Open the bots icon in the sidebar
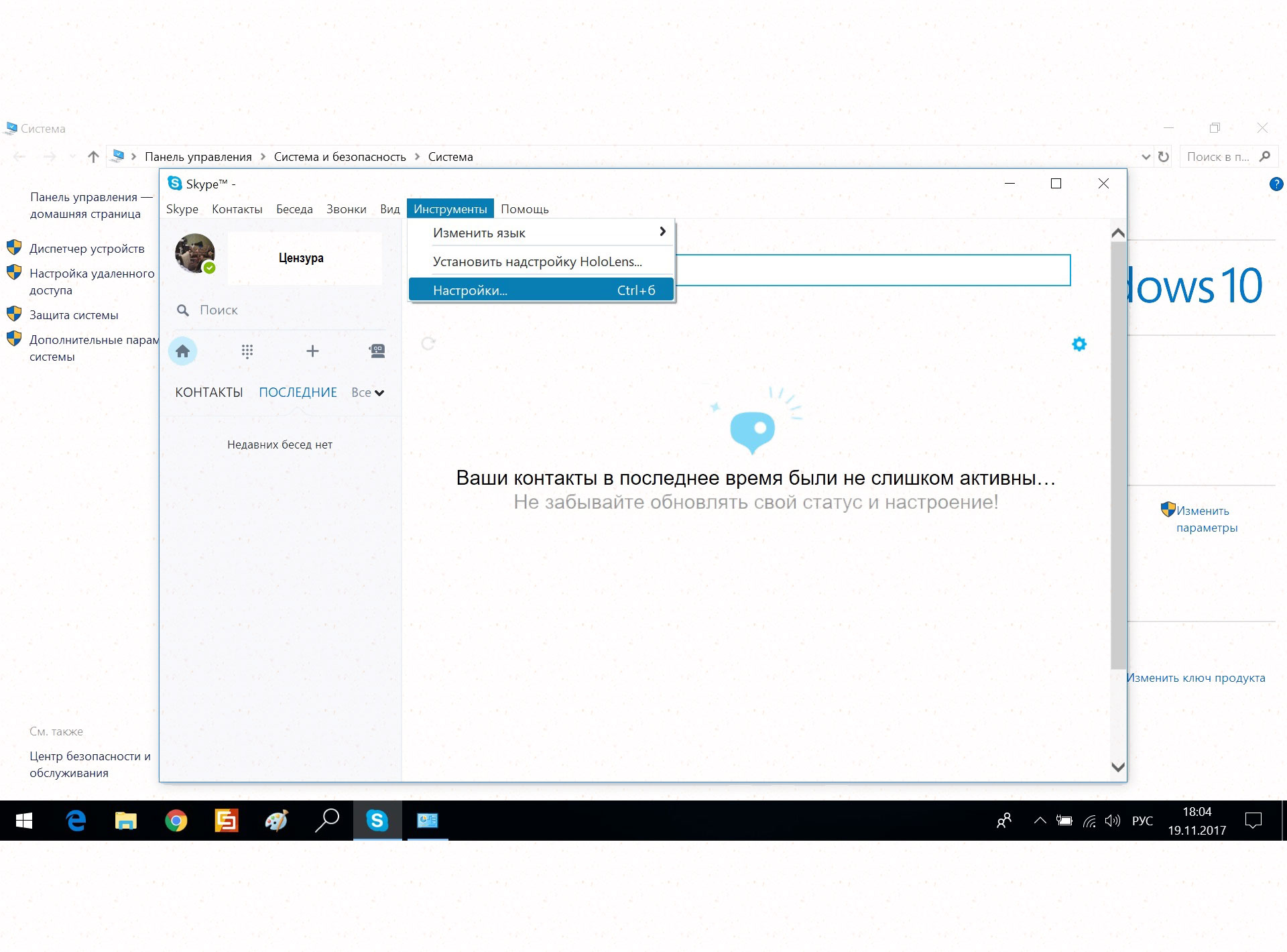The width and height of the screenshot is (1287, 952). point(377,351)
